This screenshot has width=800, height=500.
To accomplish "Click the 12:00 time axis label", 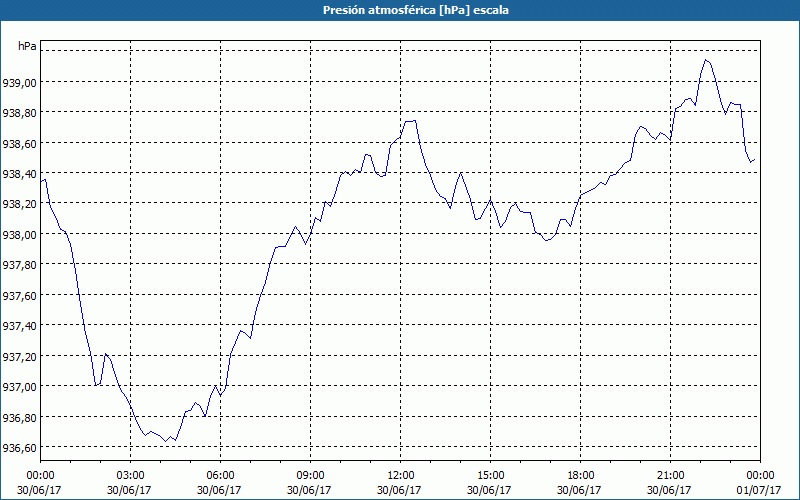I will pyautogui.click(x=400, y=476).
